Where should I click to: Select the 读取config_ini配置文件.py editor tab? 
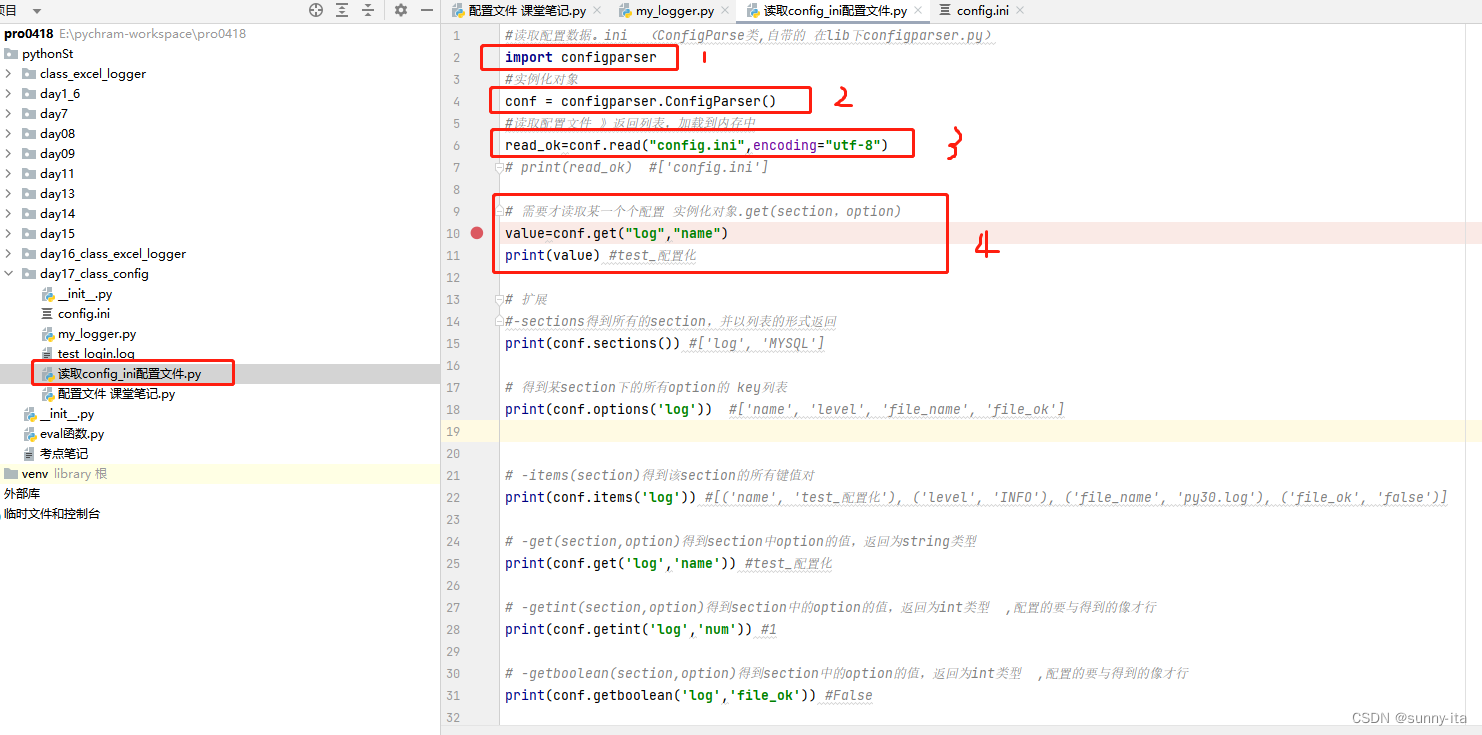pos(835,11)
